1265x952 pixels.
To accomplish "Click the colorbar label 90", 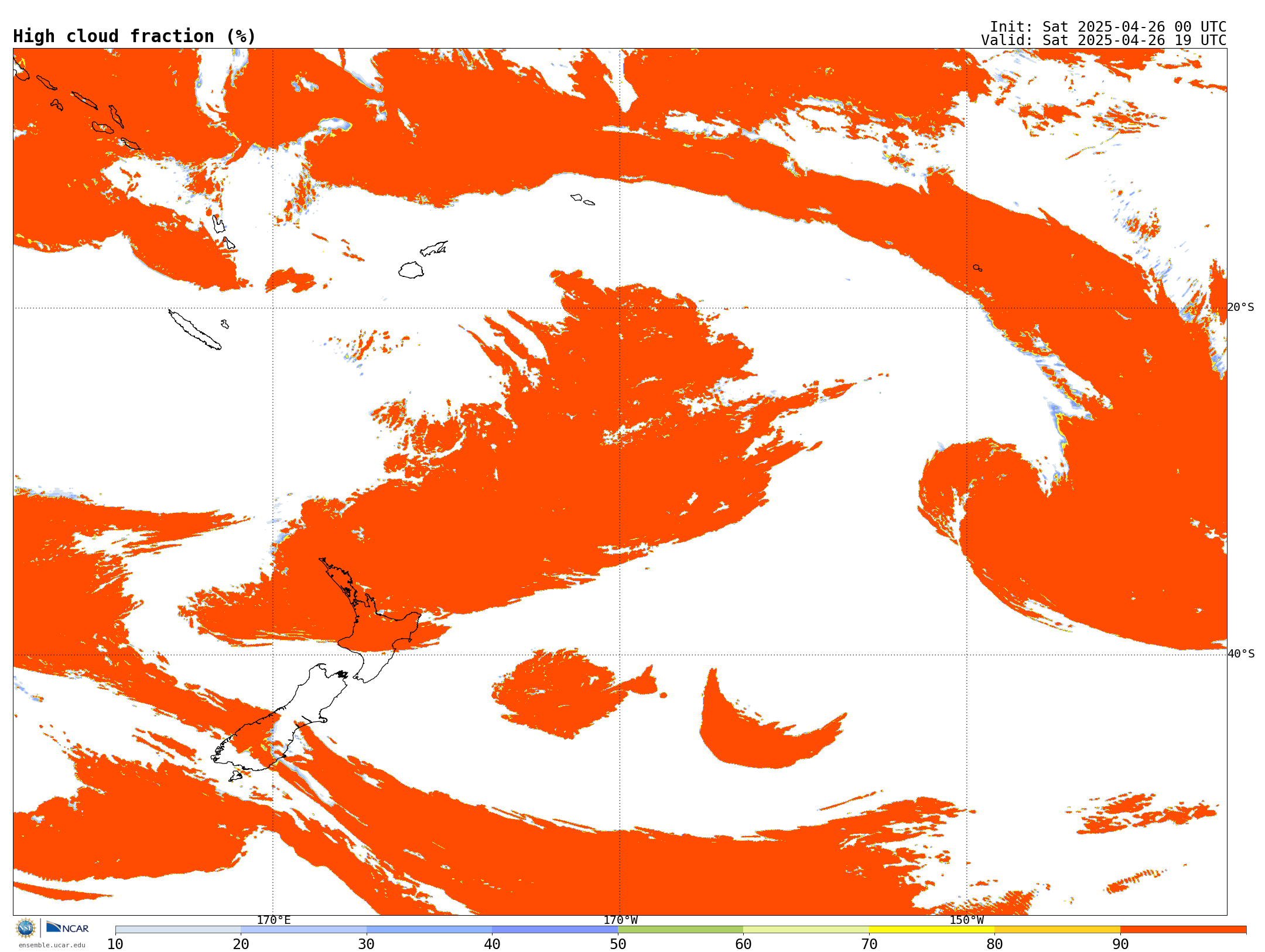I will pyautogui.click(x=1120, y=944).
